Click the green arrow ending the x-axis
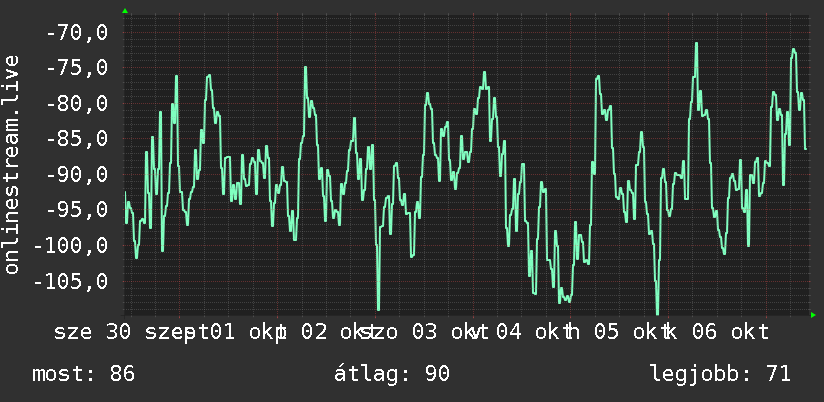Image resolution: width=824 pixels, height=402 pixels. (813, 315)
